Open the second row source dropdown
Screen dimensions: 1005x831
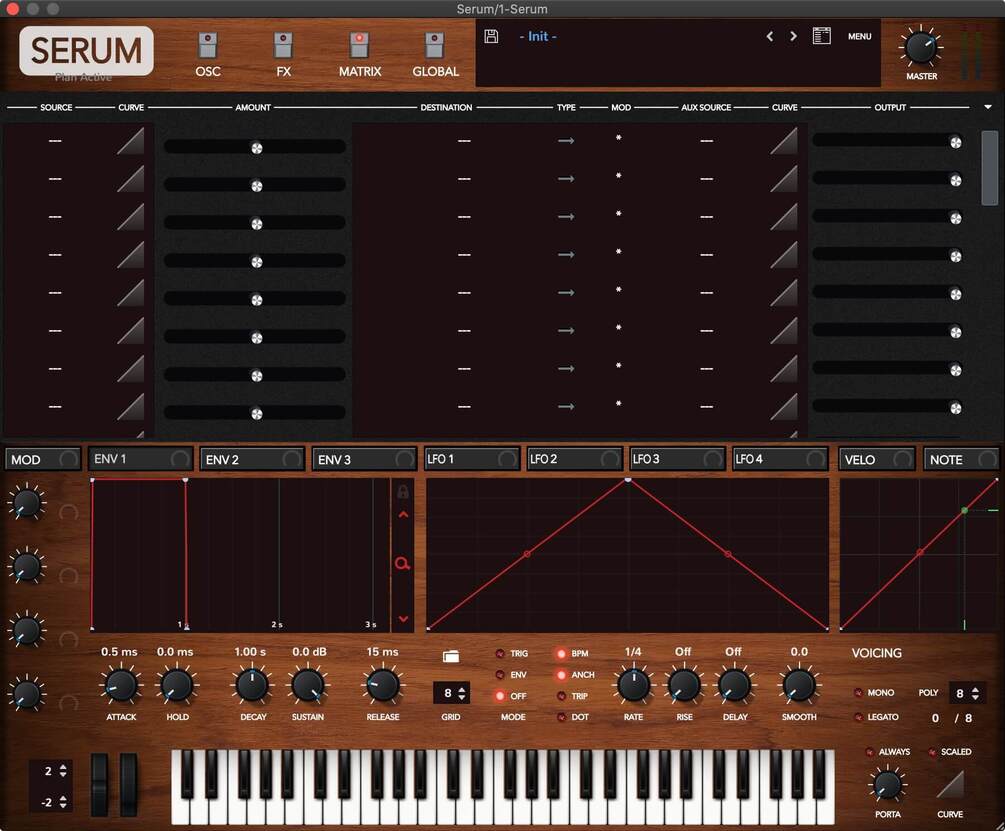(x=55, y=179)
